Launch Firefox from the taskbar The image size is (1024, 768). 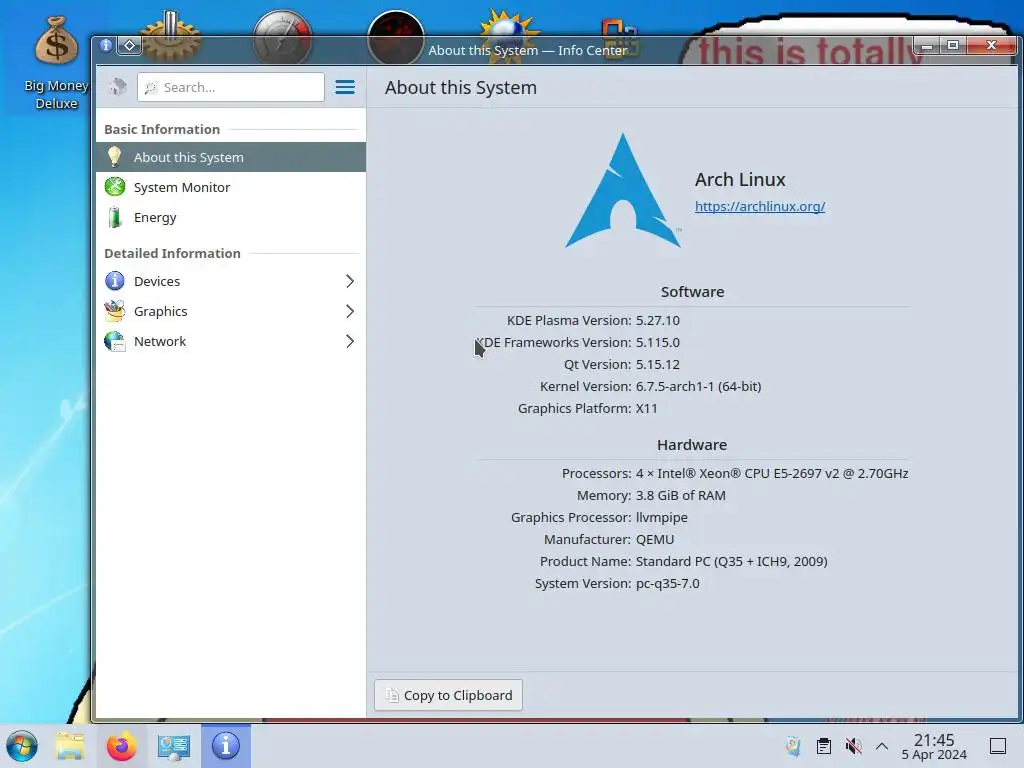point(121,746)
